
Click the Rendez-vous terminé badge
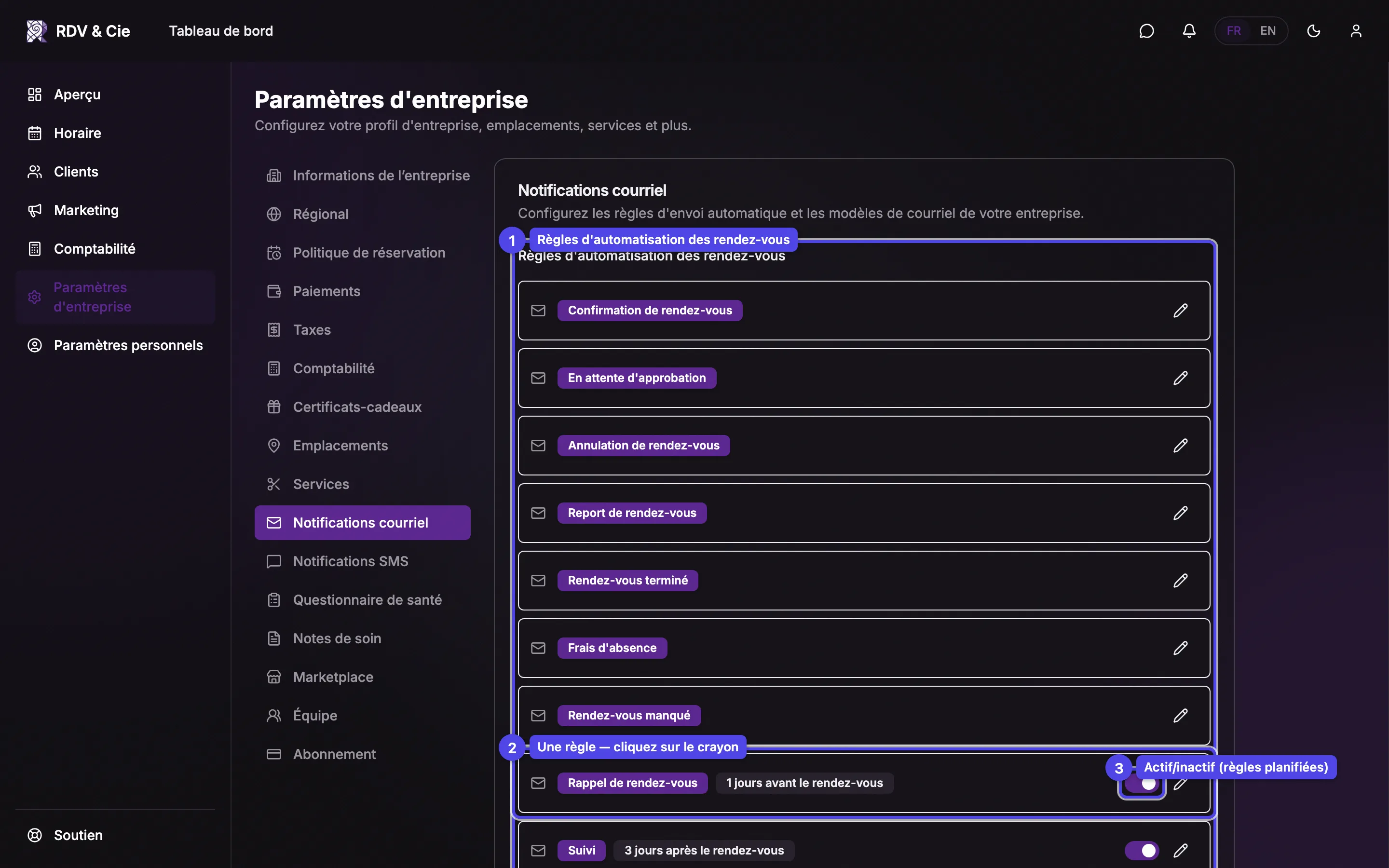tap(627, 581)
